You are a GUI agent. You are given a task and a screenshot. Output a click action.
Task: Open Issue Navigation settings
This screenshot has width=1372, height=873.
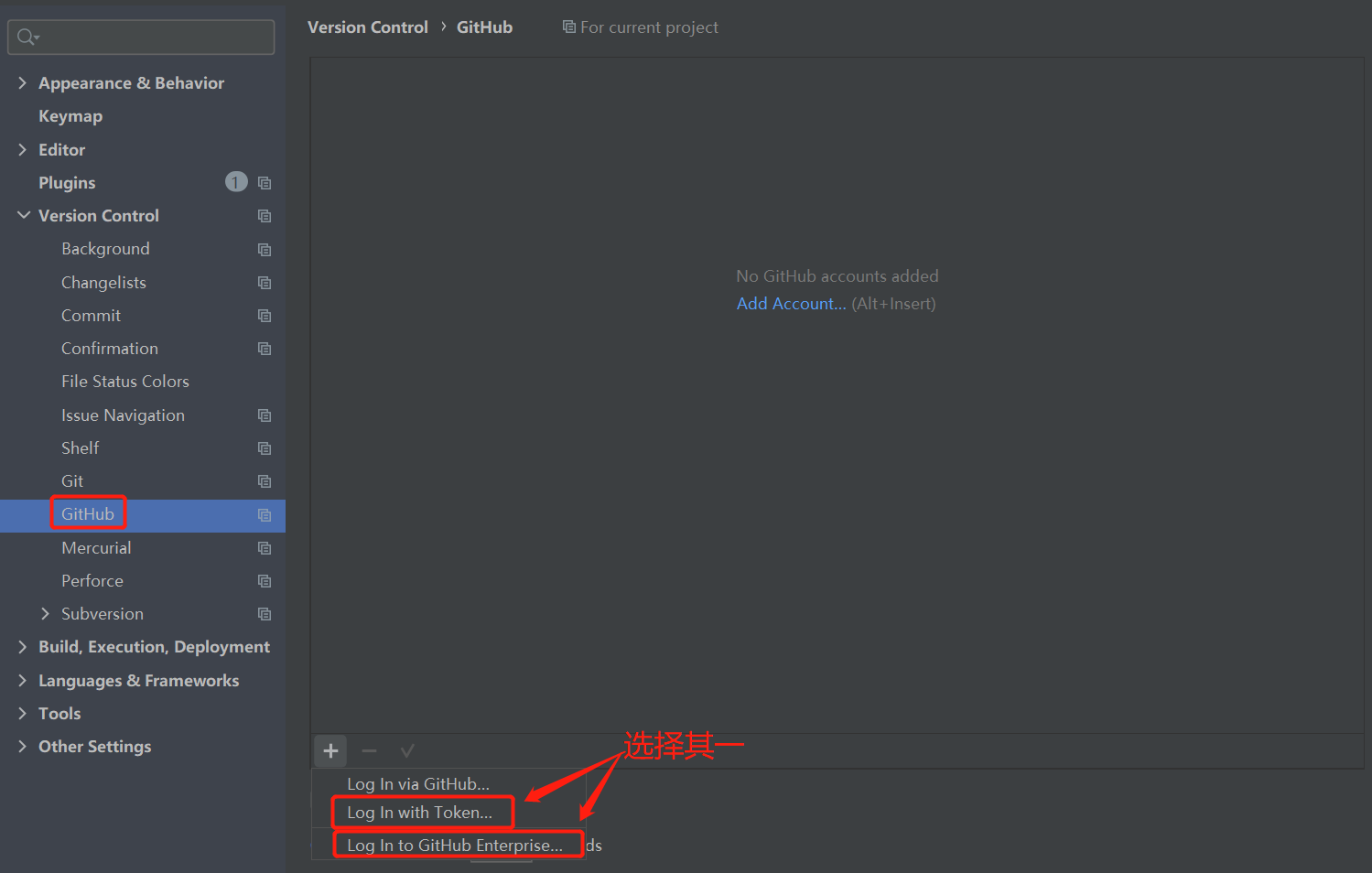tap(123, 415)
